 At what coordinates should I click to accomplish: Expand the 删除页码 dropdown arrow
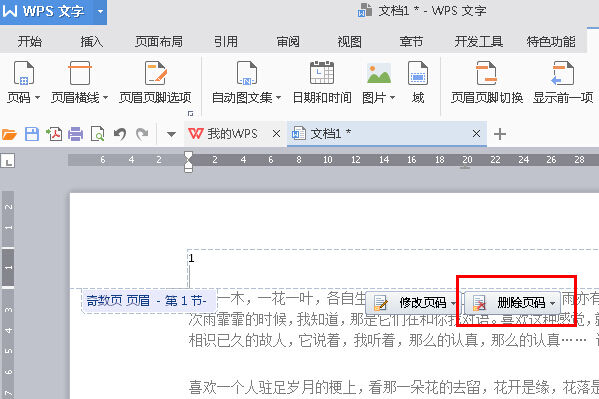553,303
